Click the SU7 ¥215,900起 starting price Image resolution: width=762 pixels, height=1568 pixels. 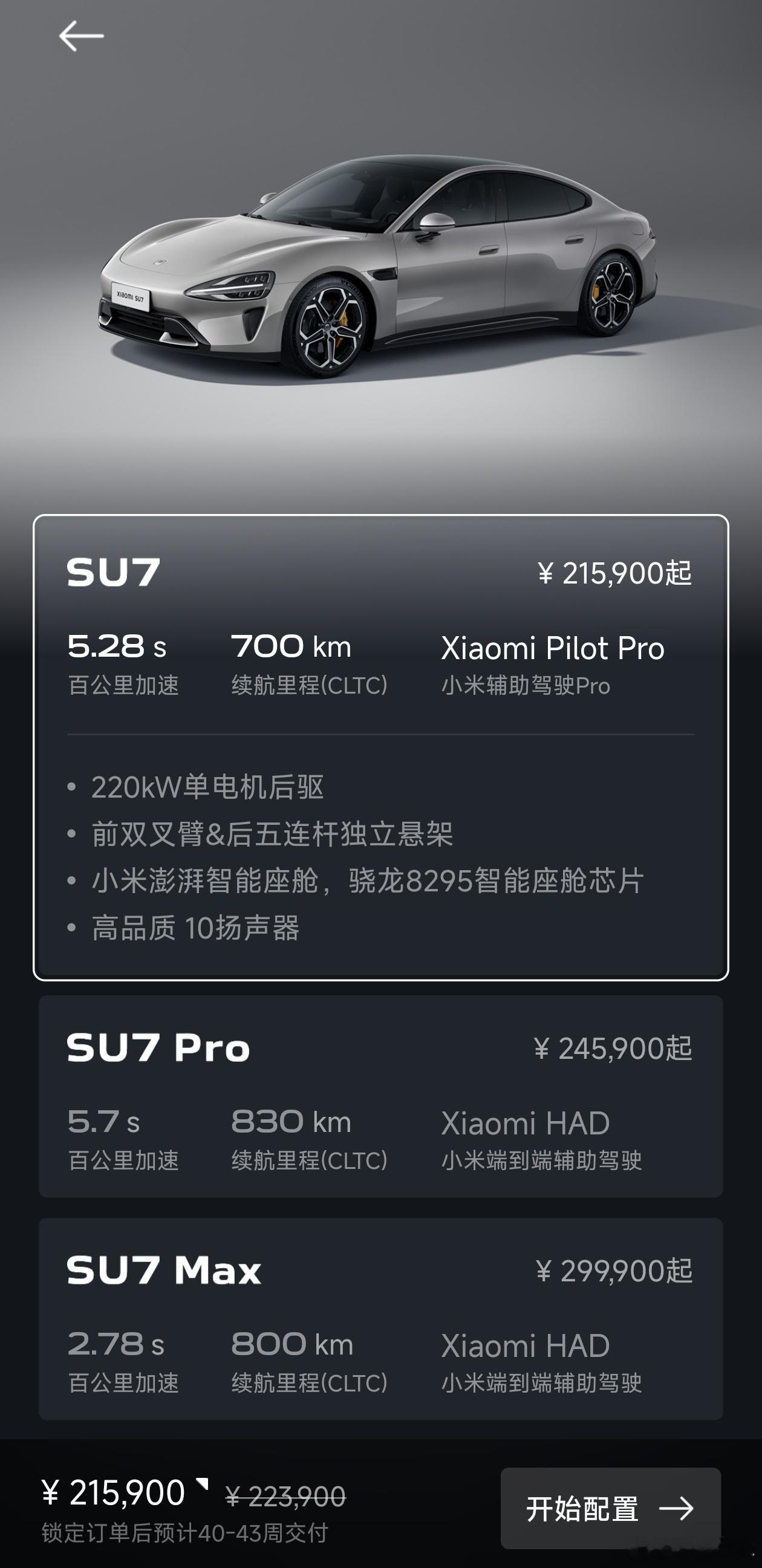click(x=614, y=573)
